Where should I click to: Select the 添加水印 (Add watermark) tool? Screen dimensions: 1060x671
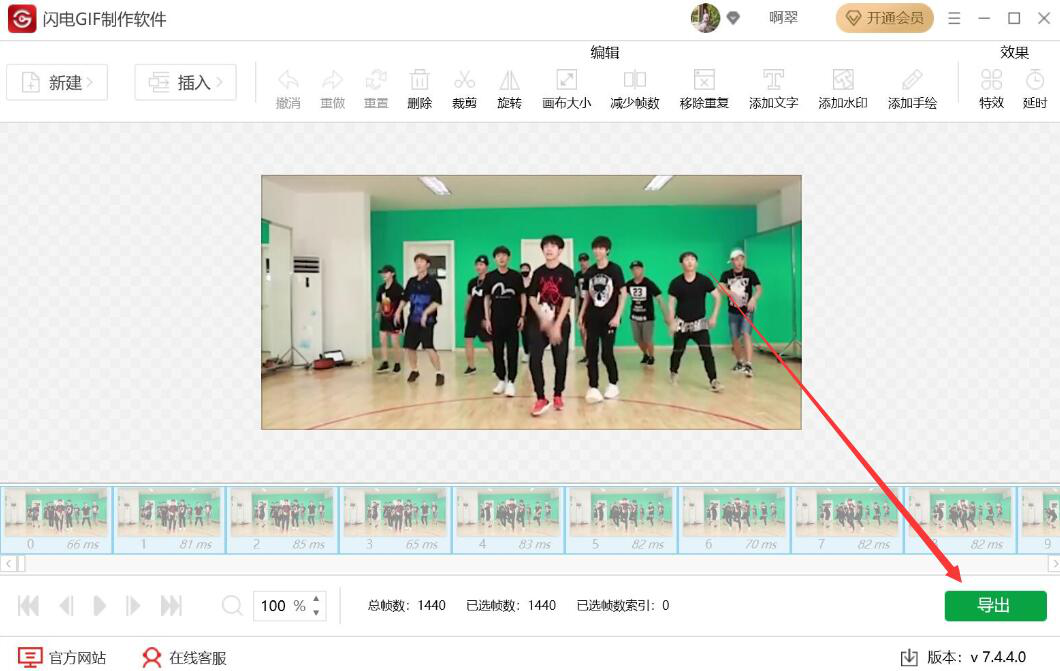842,89
